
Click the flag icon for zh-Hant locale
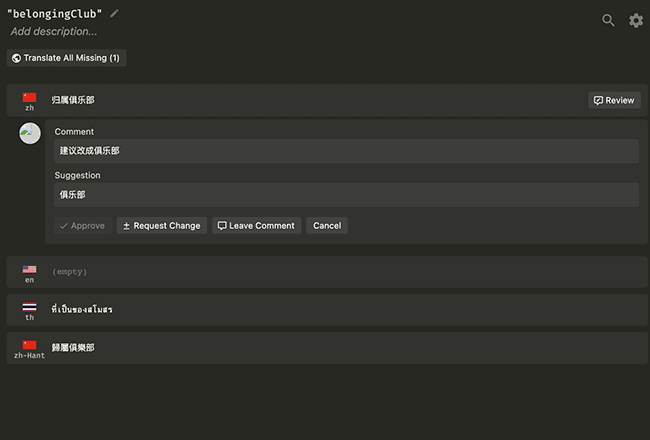coord(29,345)
